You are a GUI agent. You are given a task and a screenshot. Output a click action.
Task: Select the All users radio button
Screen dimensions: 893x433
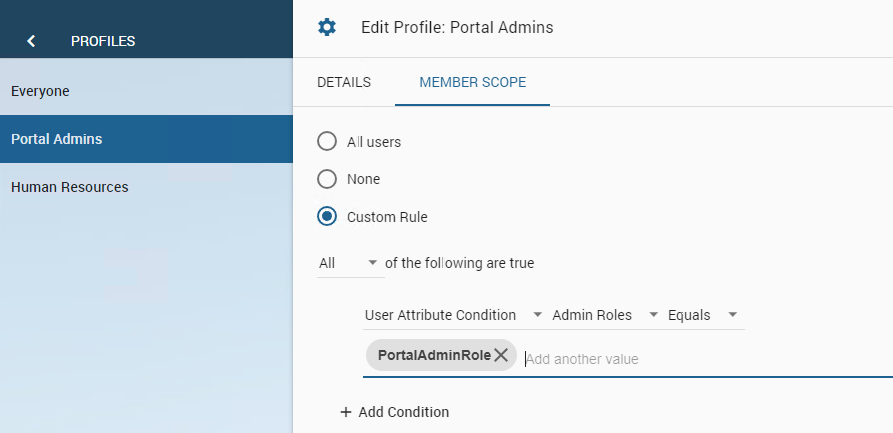pos(327,141)
